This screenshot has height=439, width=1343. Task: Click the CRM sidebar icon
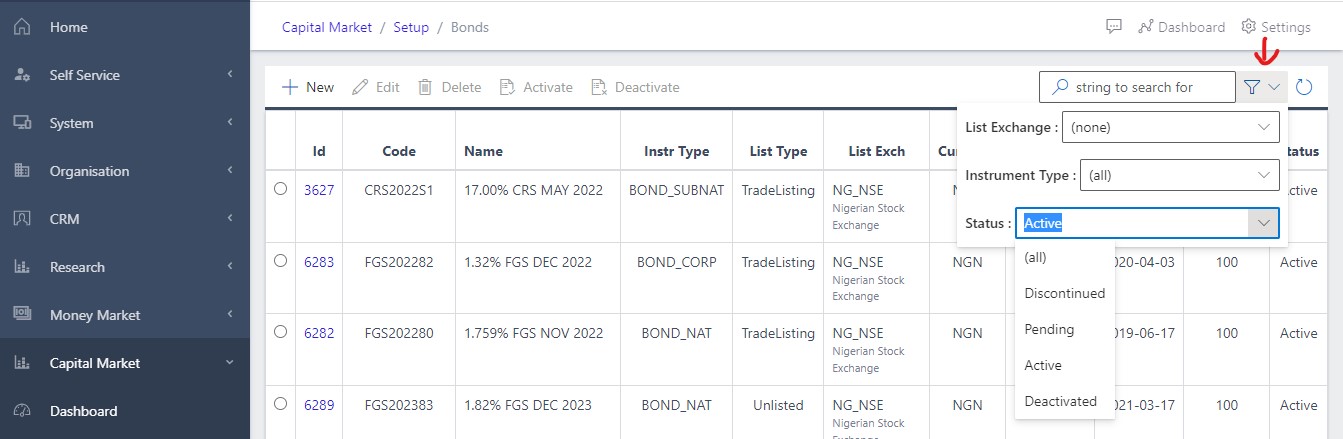pos(22,219)
